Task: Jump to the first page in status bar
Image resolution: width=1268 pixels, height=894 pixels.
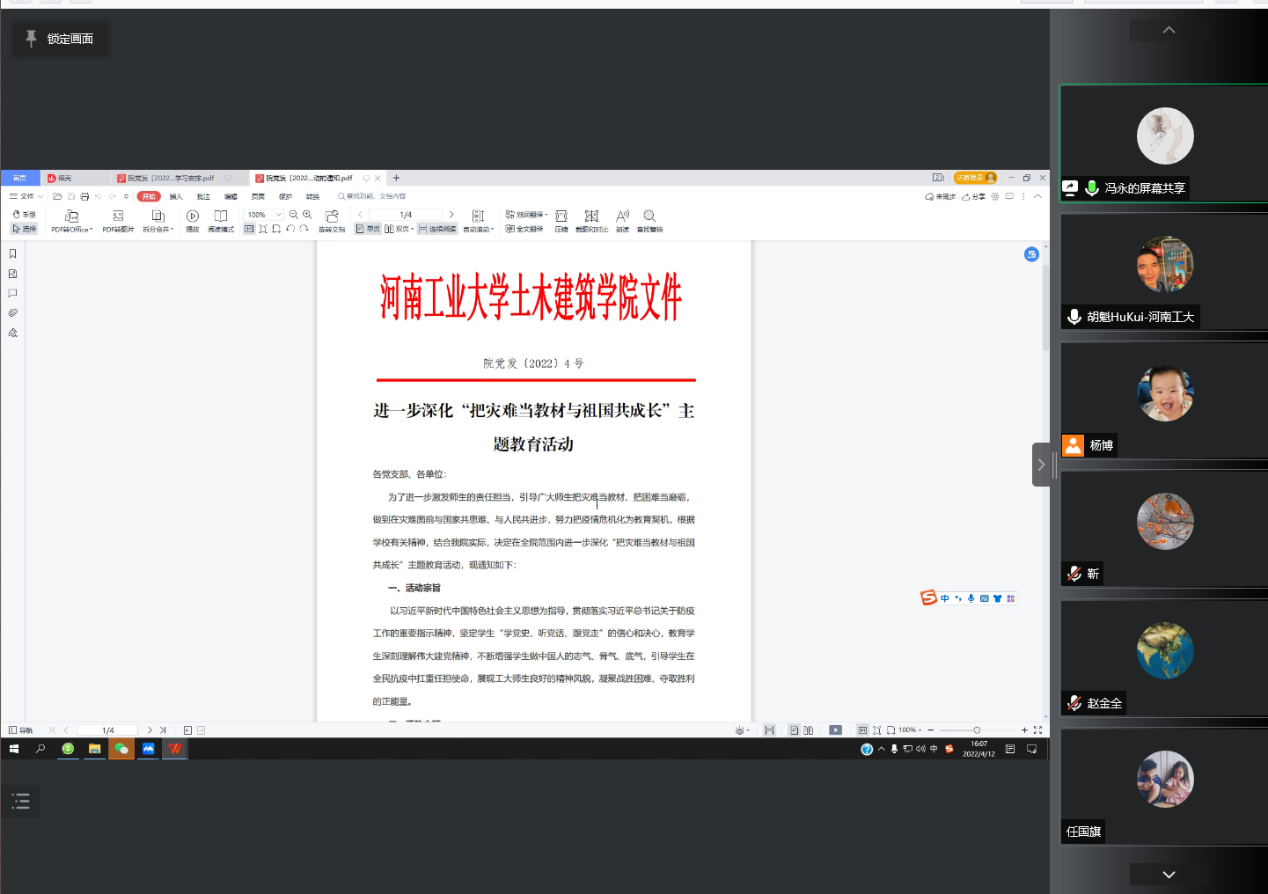Action: tap(52, 730)
